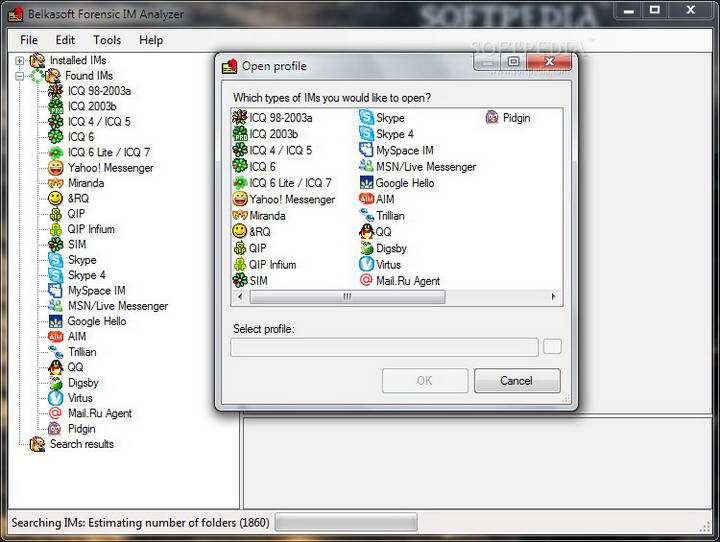Select the Miranda icon in the Open profile dialog

[x=239, y=215]
